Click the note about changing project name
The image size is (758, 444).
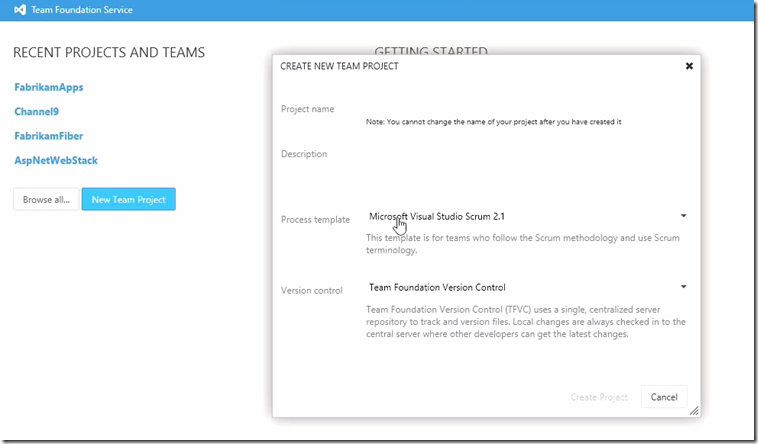494,122
